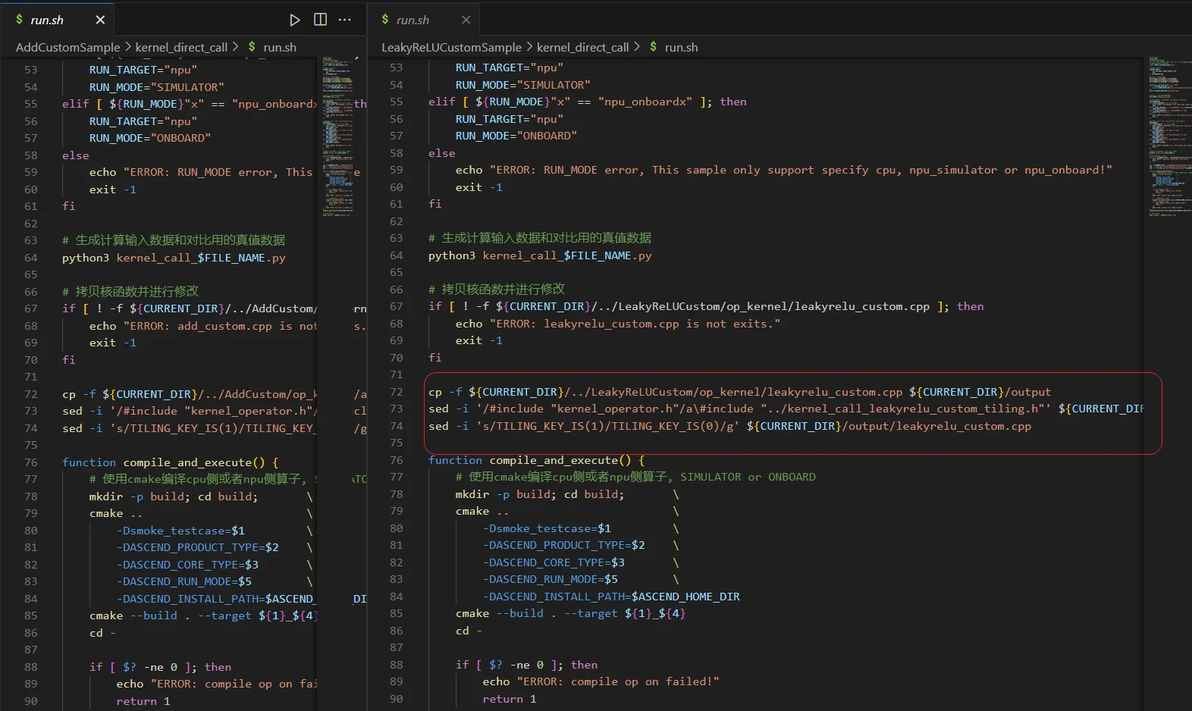1192x711 pixels.
Task: Click '-DASCEND_CORE_TYPE=$3' in right editor
Action: pos(553,562)
